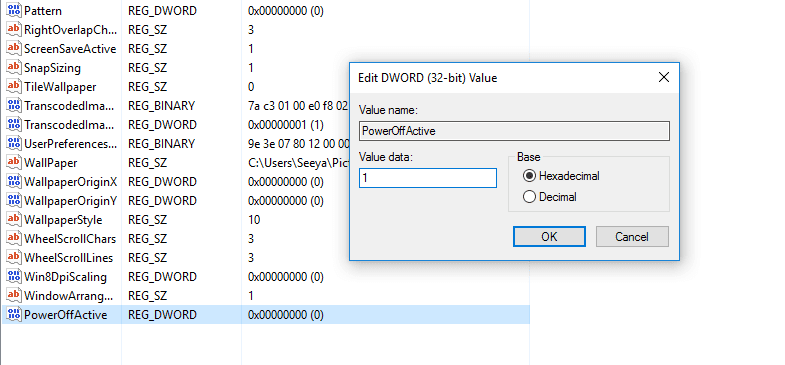This screenshot has width=785, height=365.
Task: Select the WallpaperStyle value name
Action: 63,220
